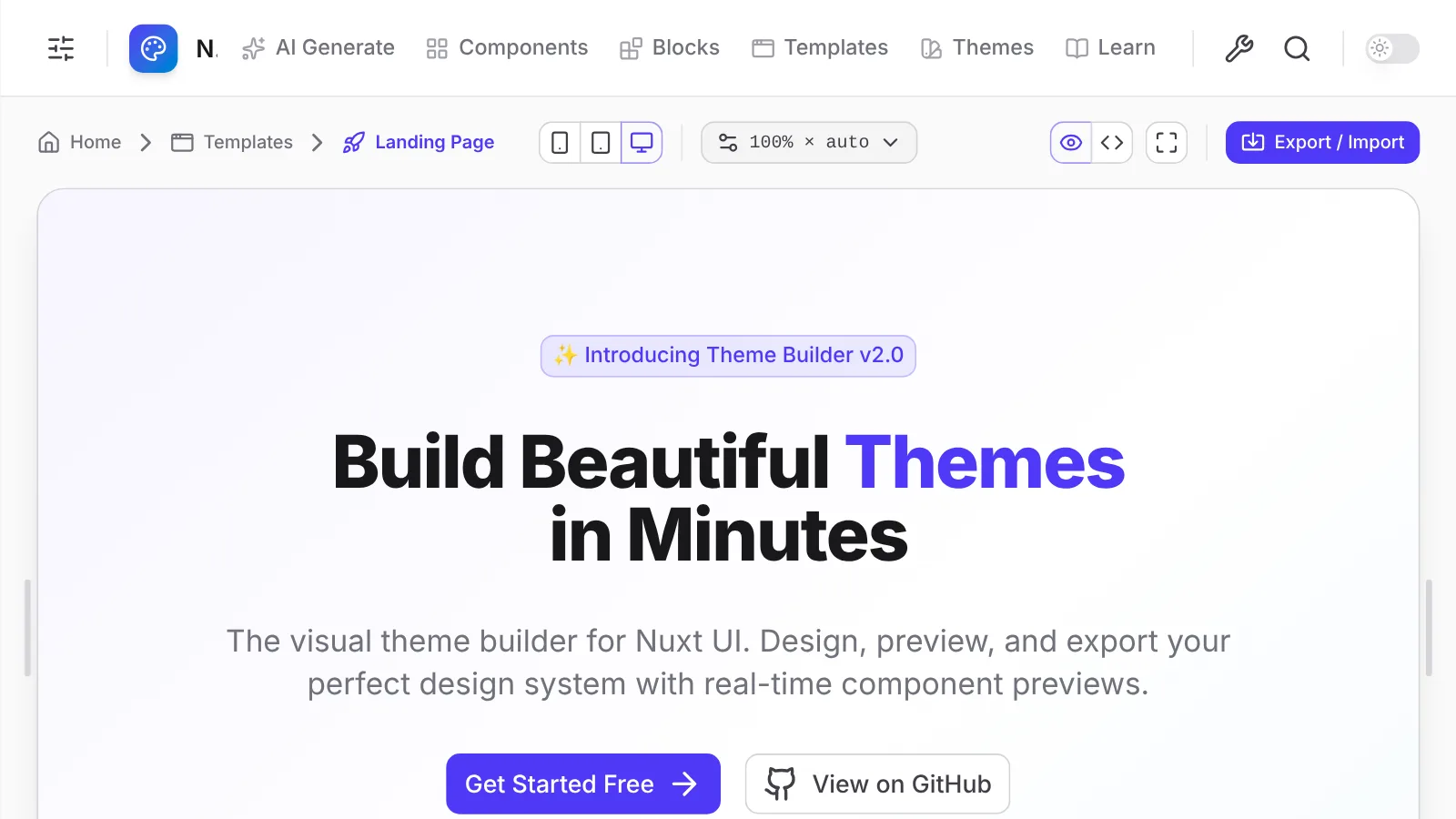This screenshot has width=1456, height=819.
Task: Toggle the light/dark mode switch
Action: pos(1392,48)
